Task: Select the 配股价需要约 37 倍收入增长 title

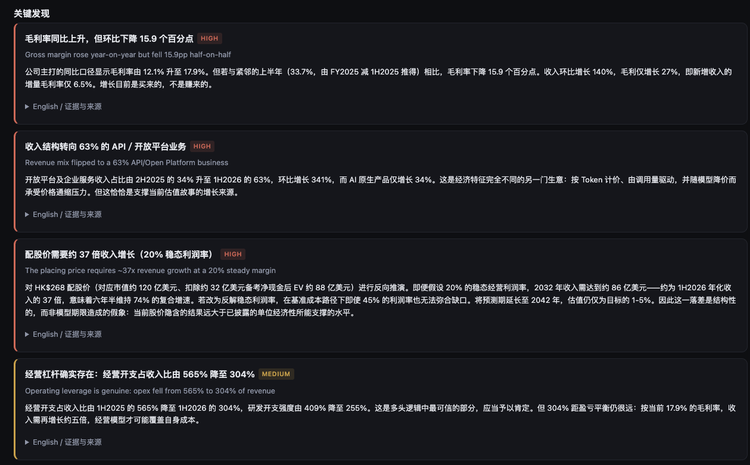Action: coord(119,254)
